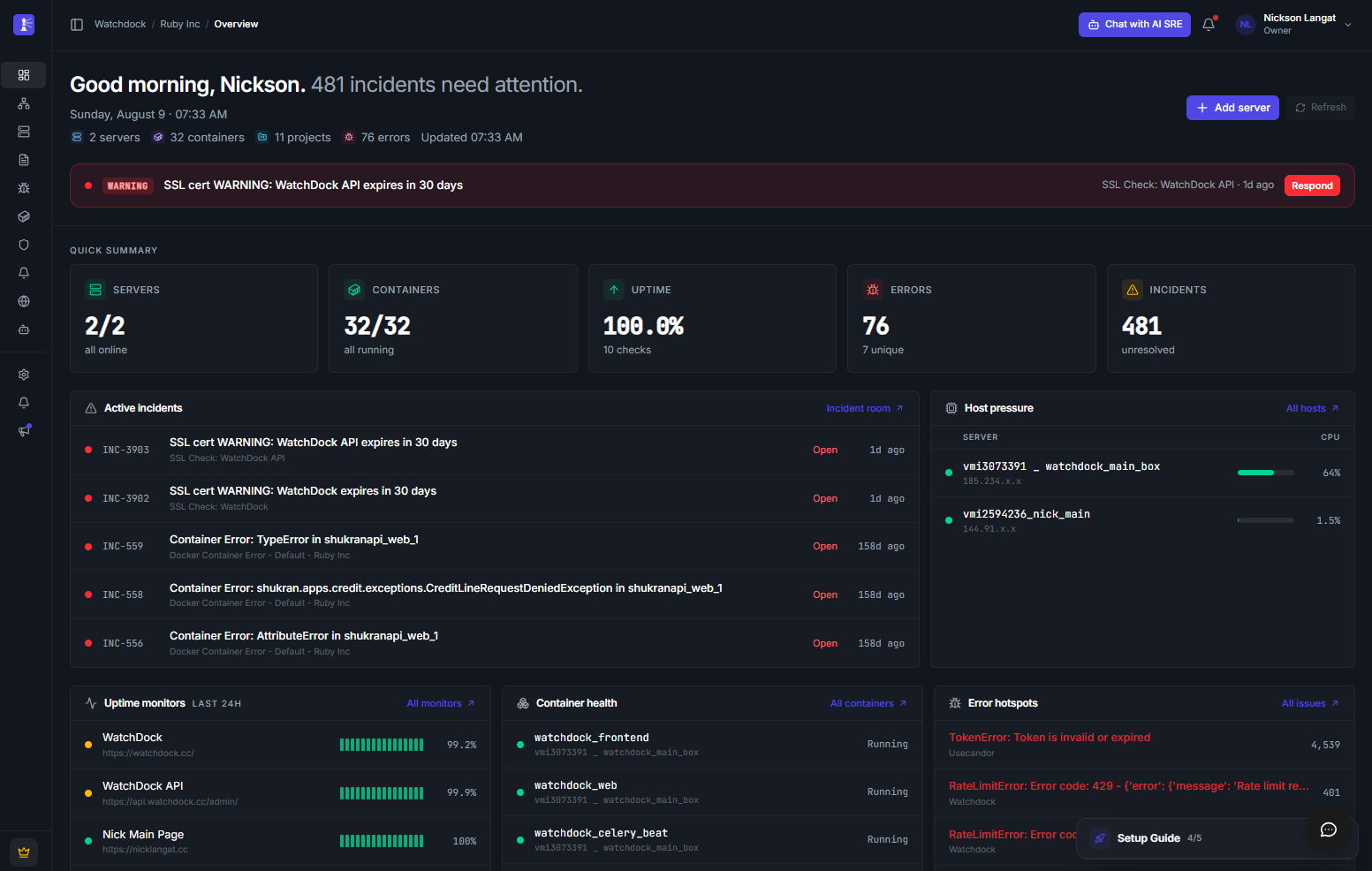Open the chat bubble support widget
Image resolution: width=1372 pixels, height=871 pixels.
(1328, 829)
